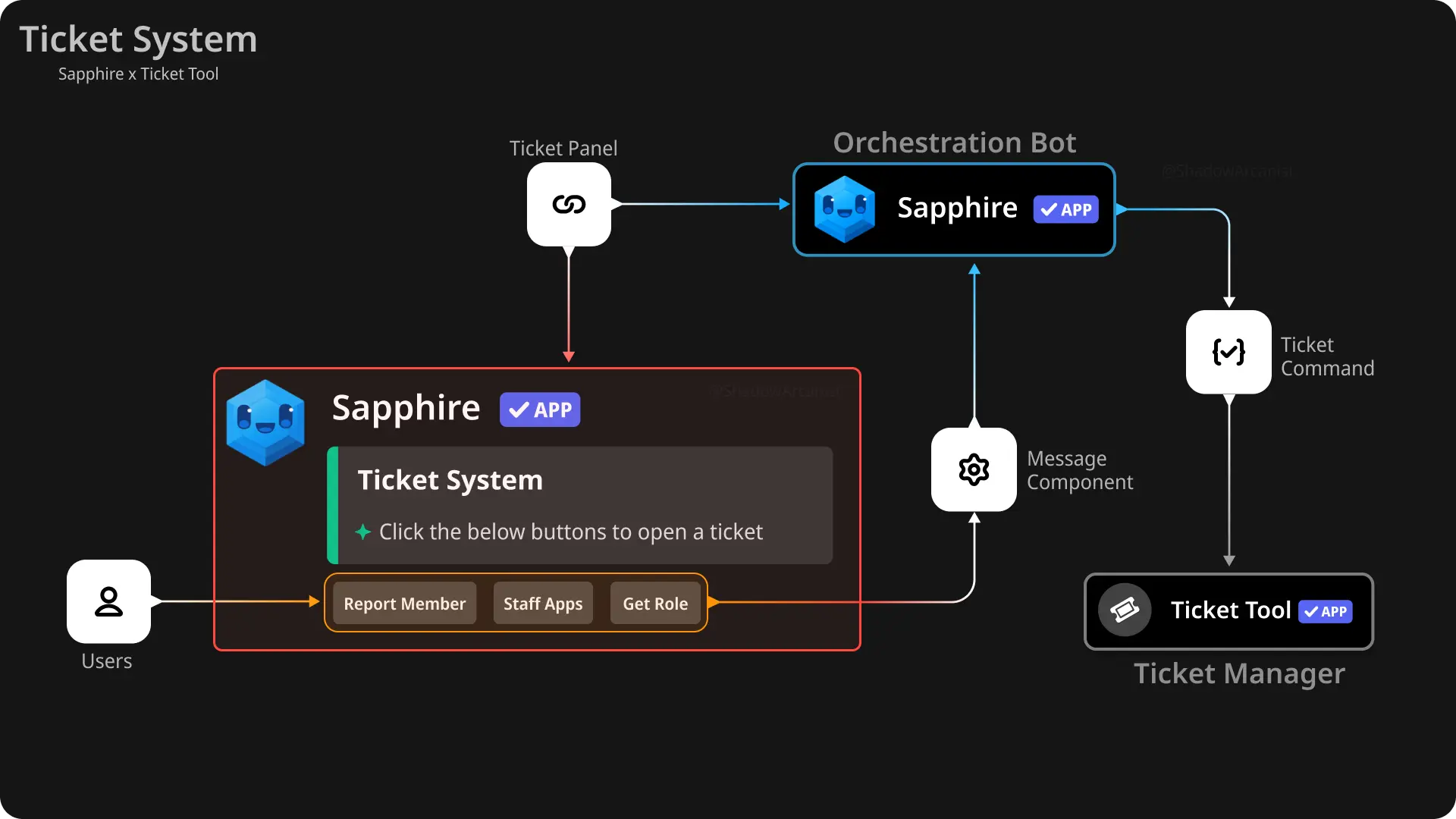
Task: Click the 'Ticket Command' label
Action: coord(1327,356)
